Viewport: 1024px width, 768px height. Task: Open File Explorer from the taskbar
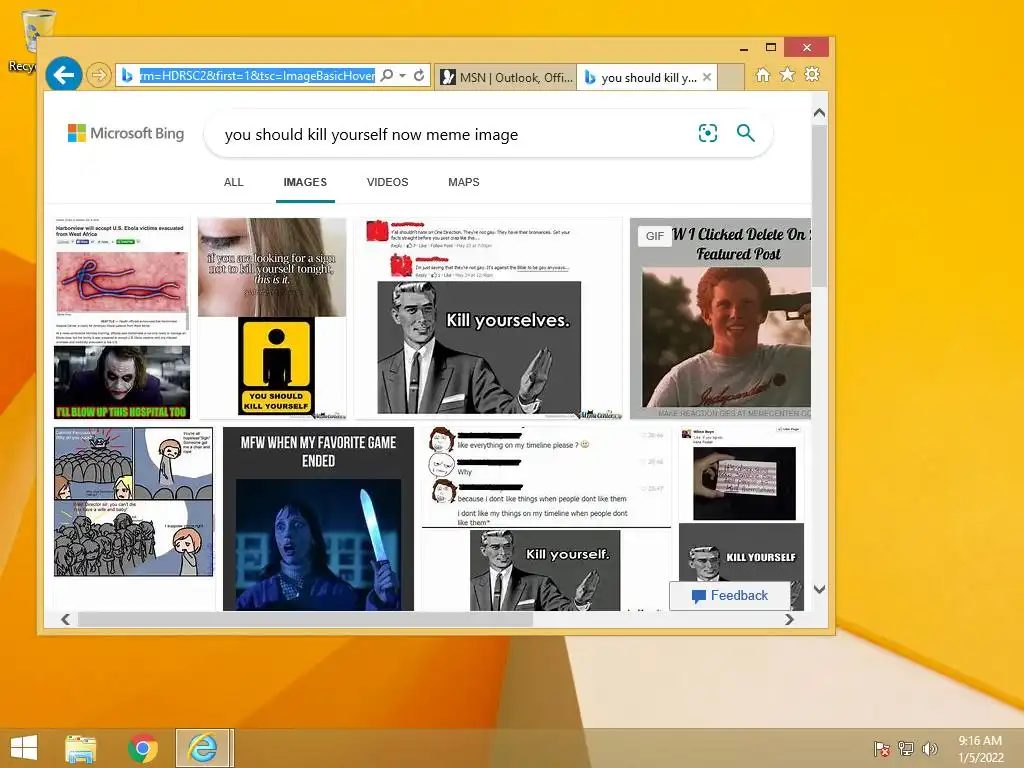pos(81,748)
